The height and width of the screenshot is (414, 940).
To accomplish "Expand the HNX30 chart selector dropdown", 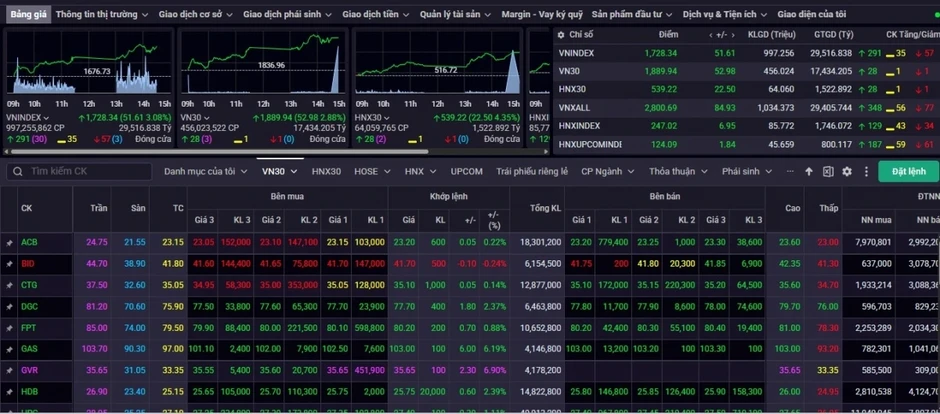I will (x=387, y=118).
